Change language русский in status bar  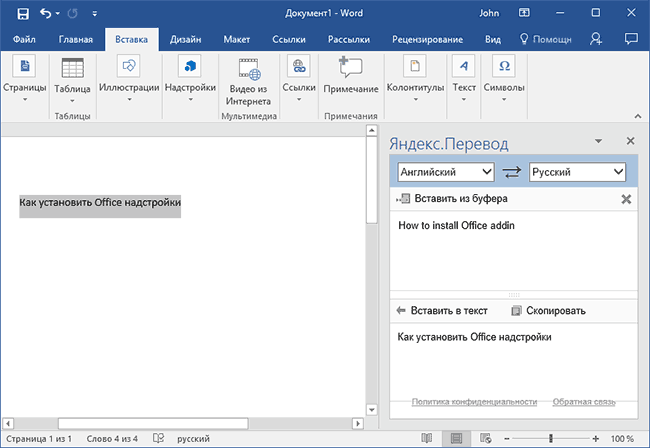pyautogui.click(x=193, y=438)
